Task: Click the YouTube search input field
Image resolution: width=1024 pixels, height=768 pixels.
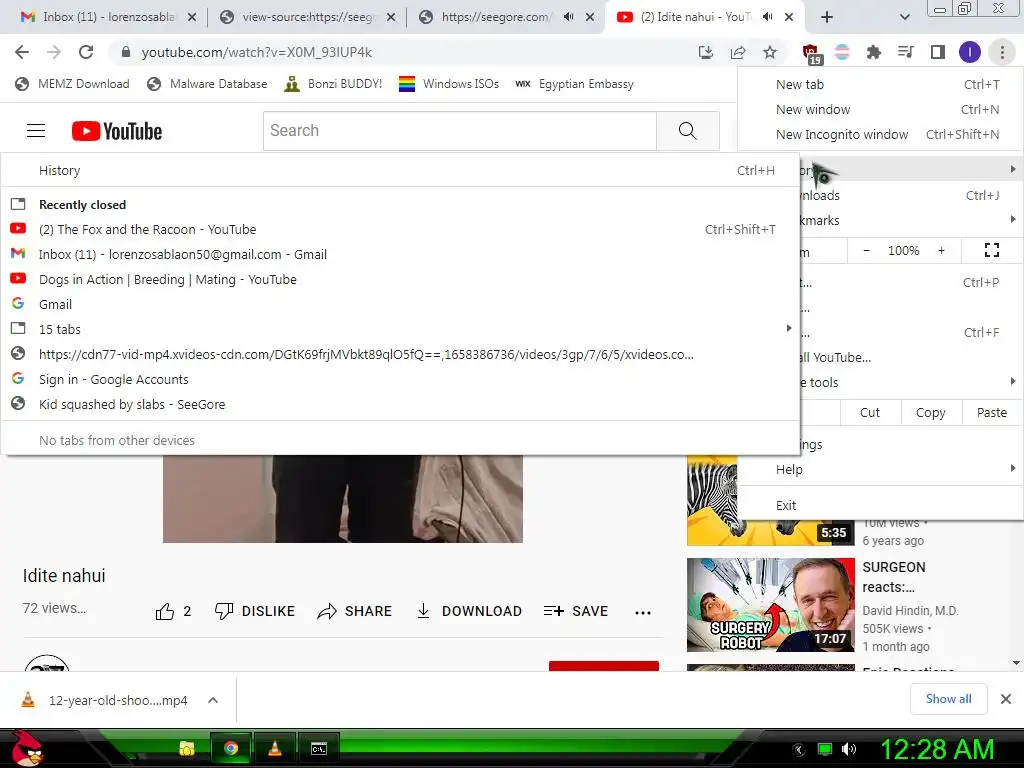Action: click(460, 131)
